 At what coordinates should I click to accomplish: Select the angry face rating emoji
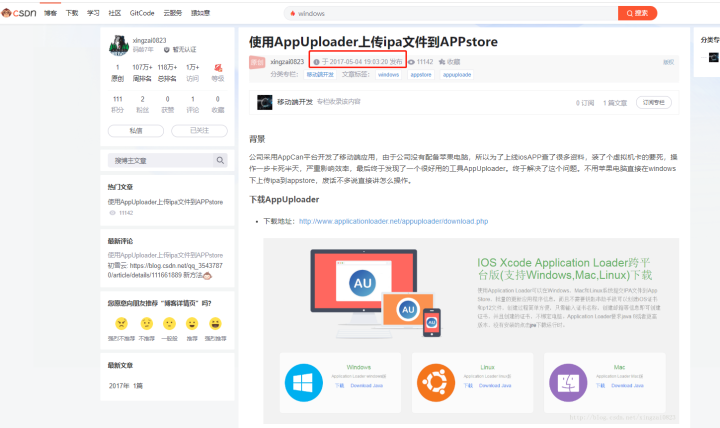pyautogui.click(x=121, y=323)
